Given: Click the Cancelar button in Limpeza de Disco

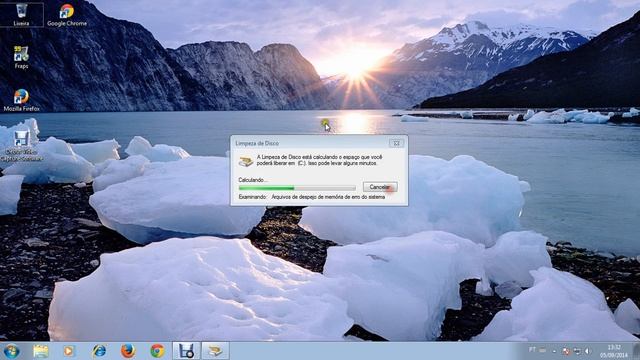Looking at the screenshot, I should 380,187.
